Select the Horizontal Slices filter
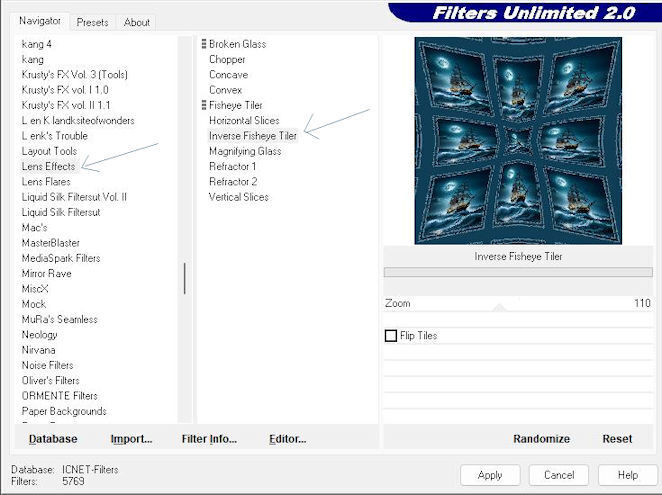662x495 pixels. click(244, 120)
